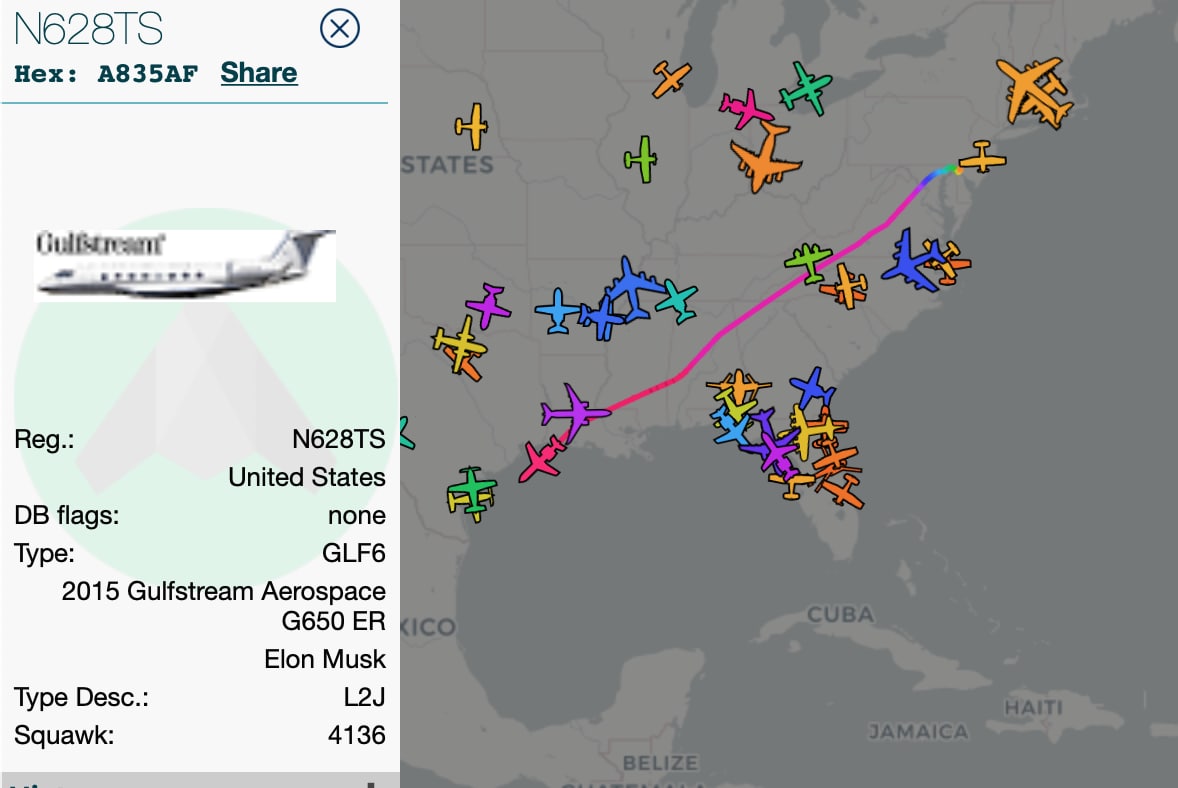Image resolution: width=1178 pixels, height=788 pixels.
Task: Select the large orange four-engine plane near New England
Action: 1035,92
